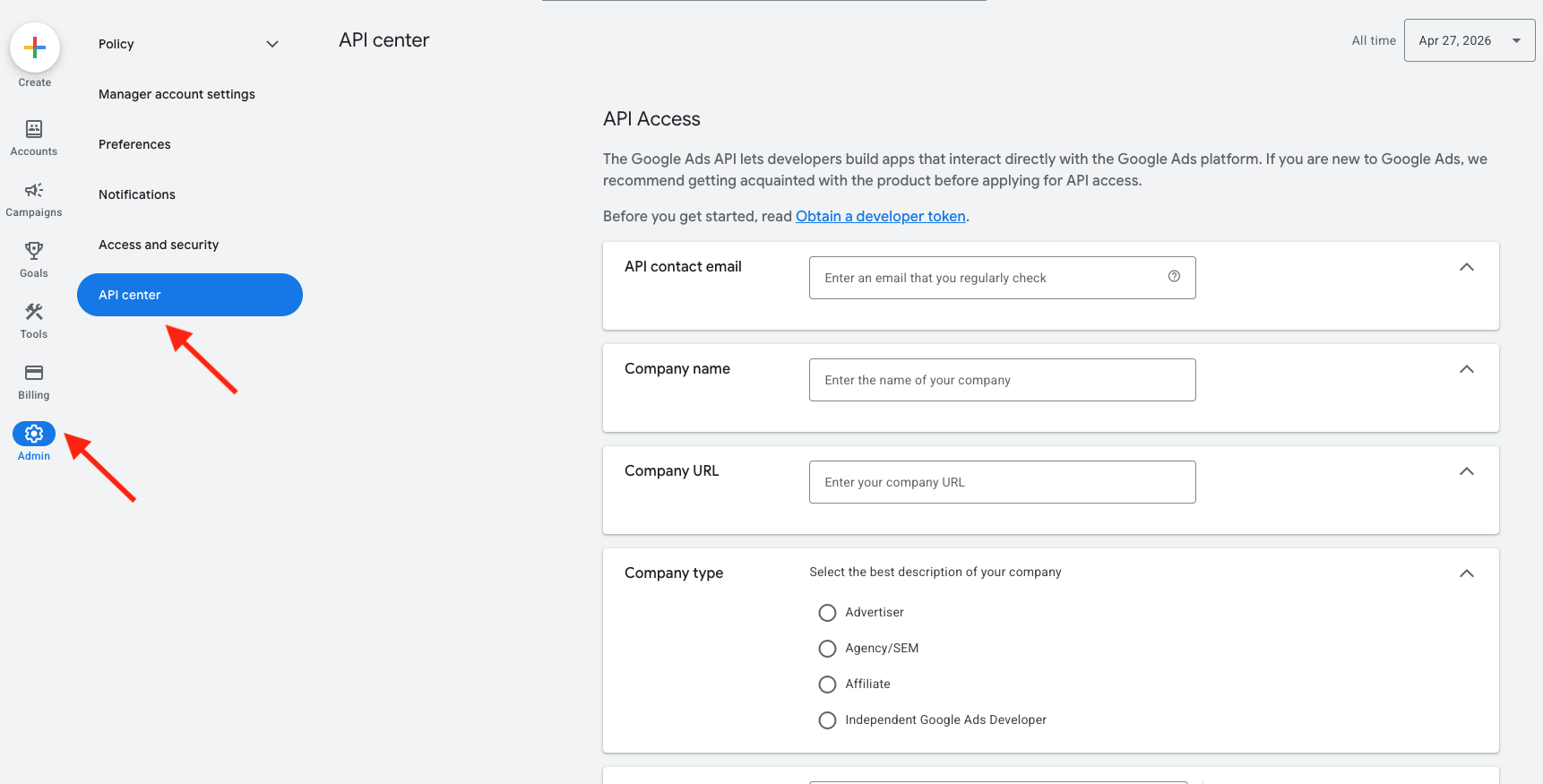Click help icon in API contact email field

(x=1174, y=277)
